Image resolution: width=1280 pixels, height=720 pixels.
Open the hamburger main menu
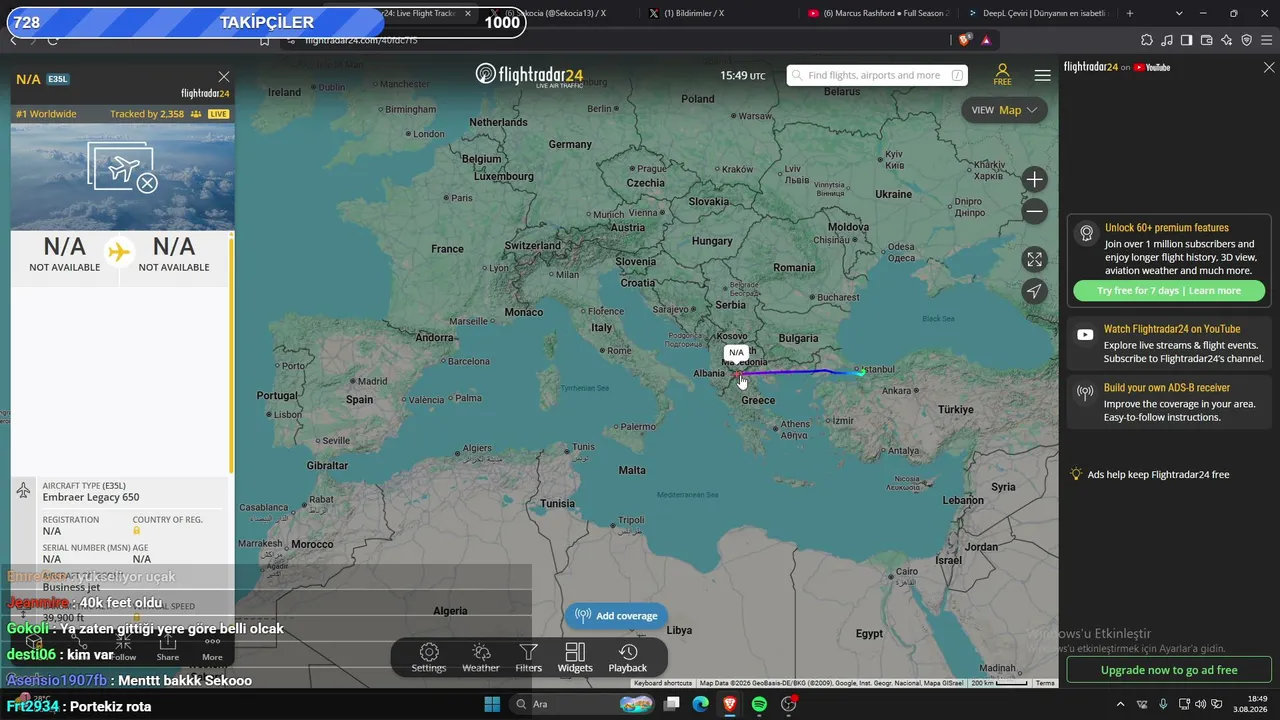(1042, 75)
